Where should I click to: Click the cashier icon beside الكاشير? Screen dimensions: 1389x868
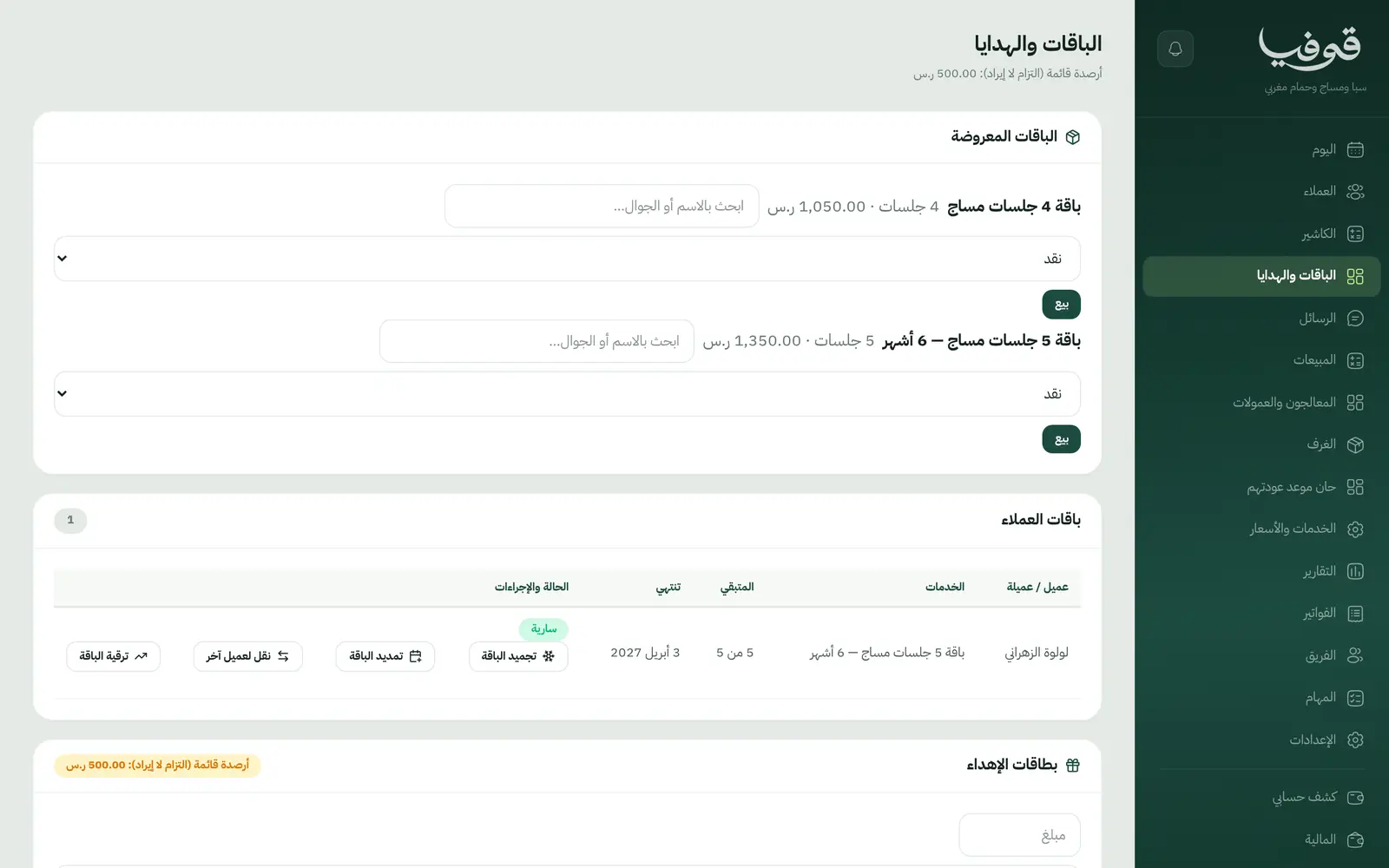click(1355, 233)
